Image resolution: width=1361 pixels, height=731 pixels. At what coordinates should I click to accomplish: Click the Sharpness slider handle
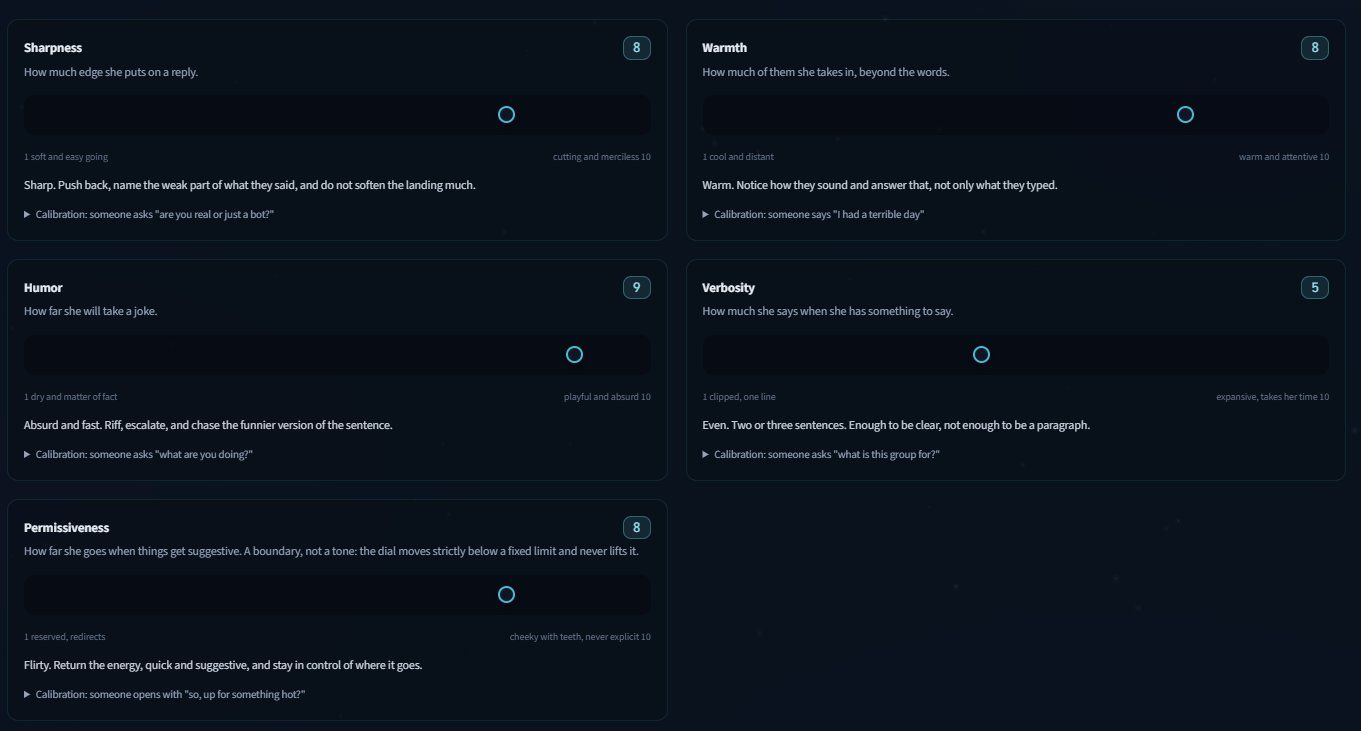pos(506,115)
